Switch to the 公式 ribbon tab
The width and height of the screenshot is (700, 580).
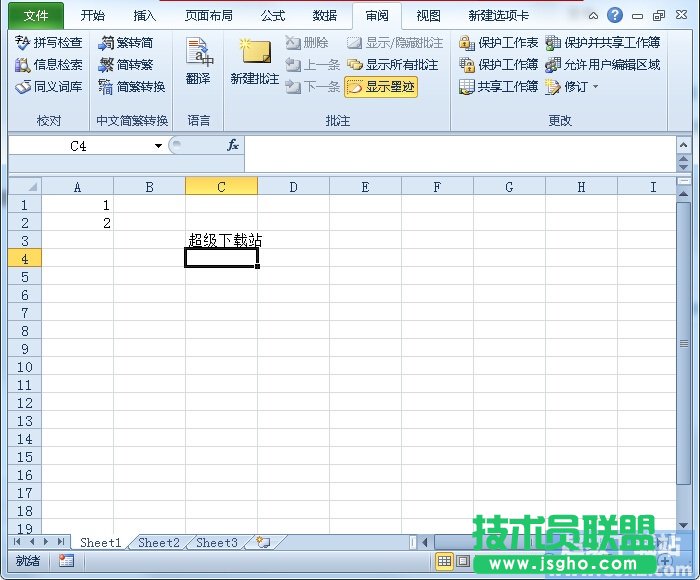coord(272,16)
